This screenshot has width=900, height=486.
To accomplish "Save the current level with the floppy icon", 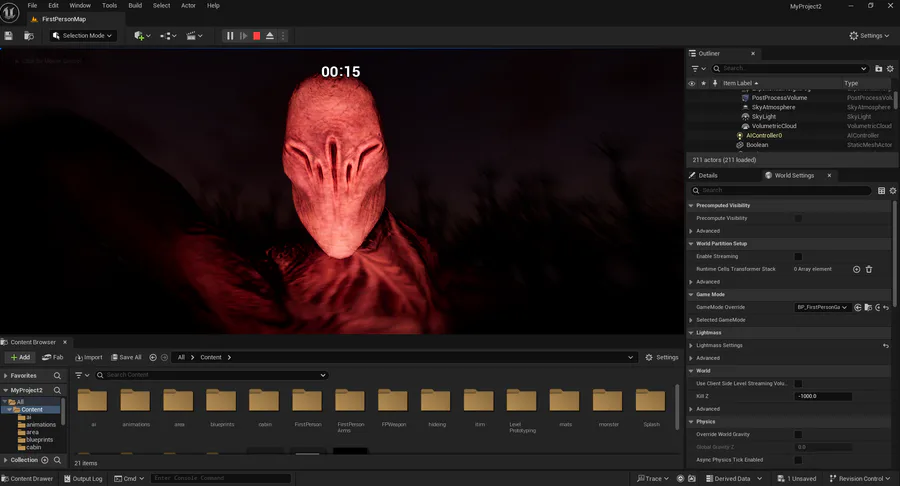I will coord(9,36).
